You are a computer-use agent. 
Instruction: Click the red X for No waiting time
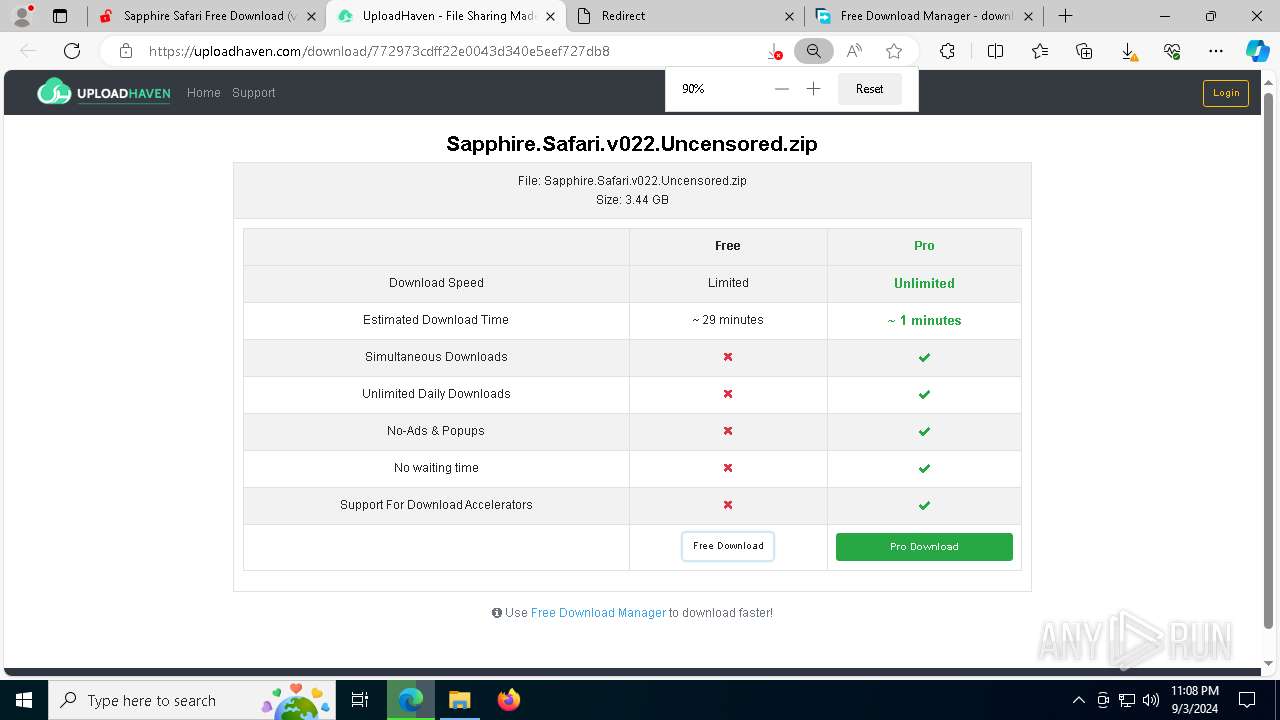click(728, 468)
